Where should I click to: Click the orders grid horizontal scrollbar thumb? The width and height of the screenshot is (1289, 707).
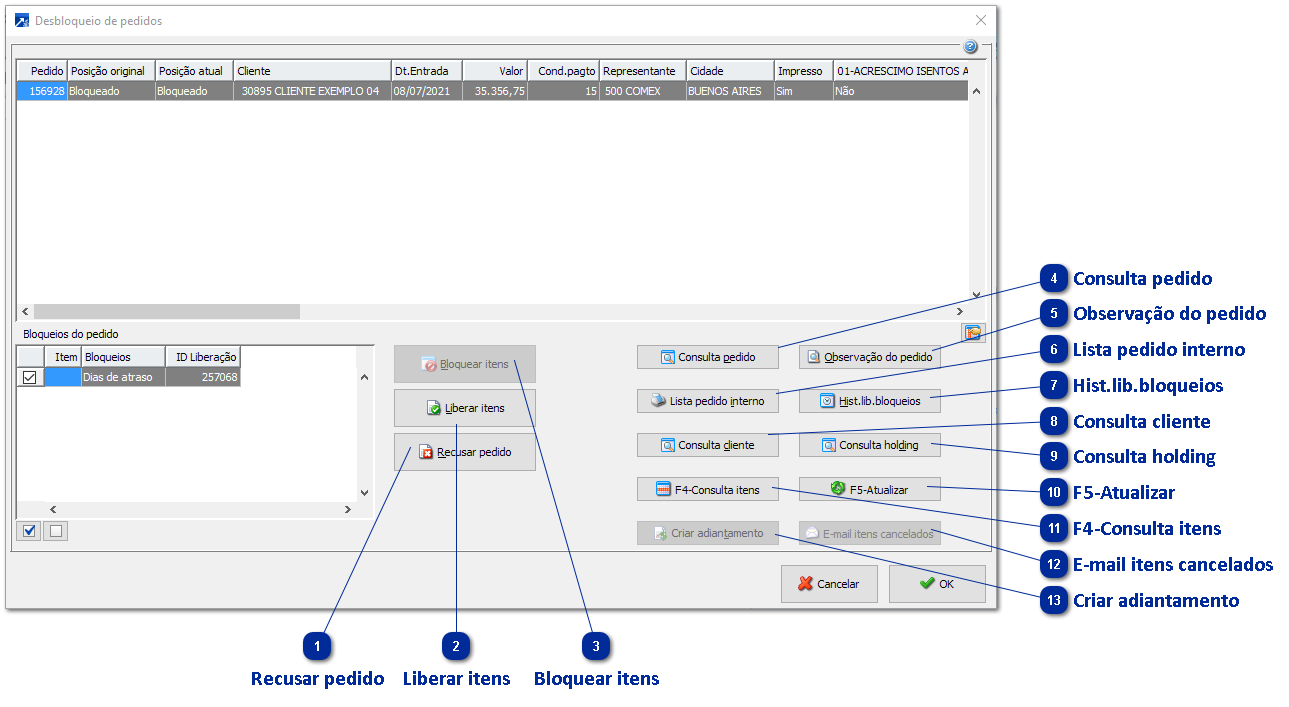(x=166, y=312)
